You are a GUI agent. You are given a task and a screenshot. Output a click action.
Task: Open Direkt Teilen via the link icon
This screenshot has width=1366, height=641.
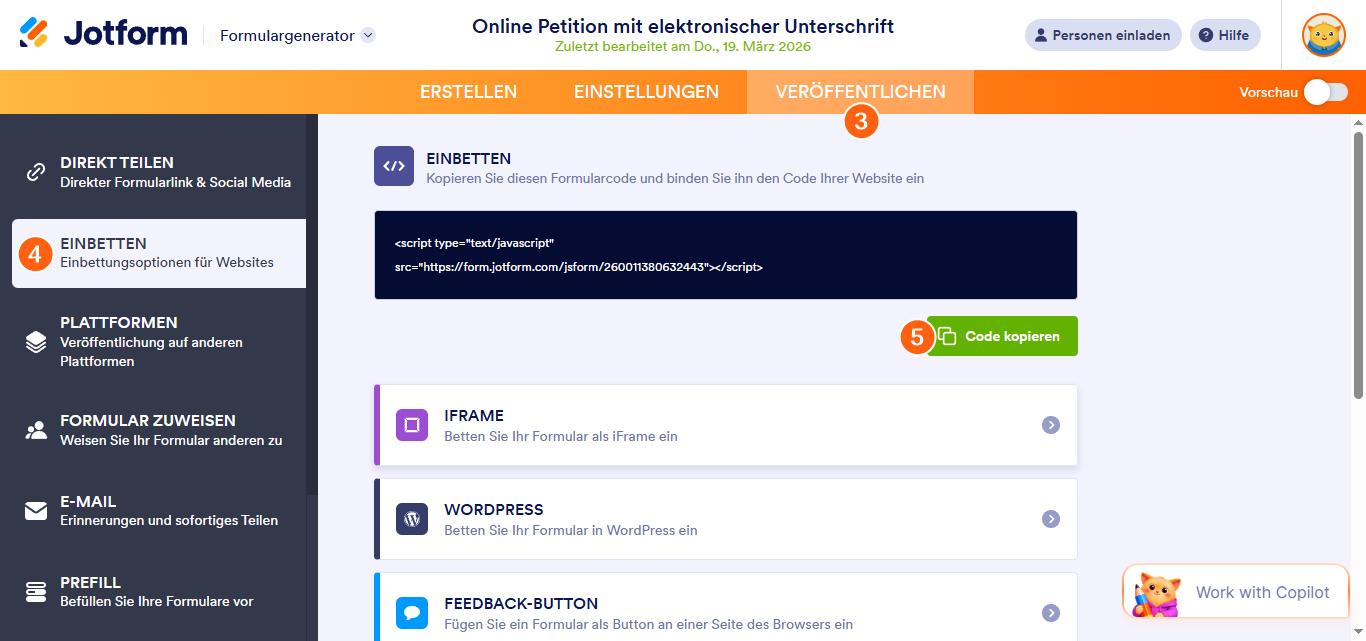[x=35, y=172]
